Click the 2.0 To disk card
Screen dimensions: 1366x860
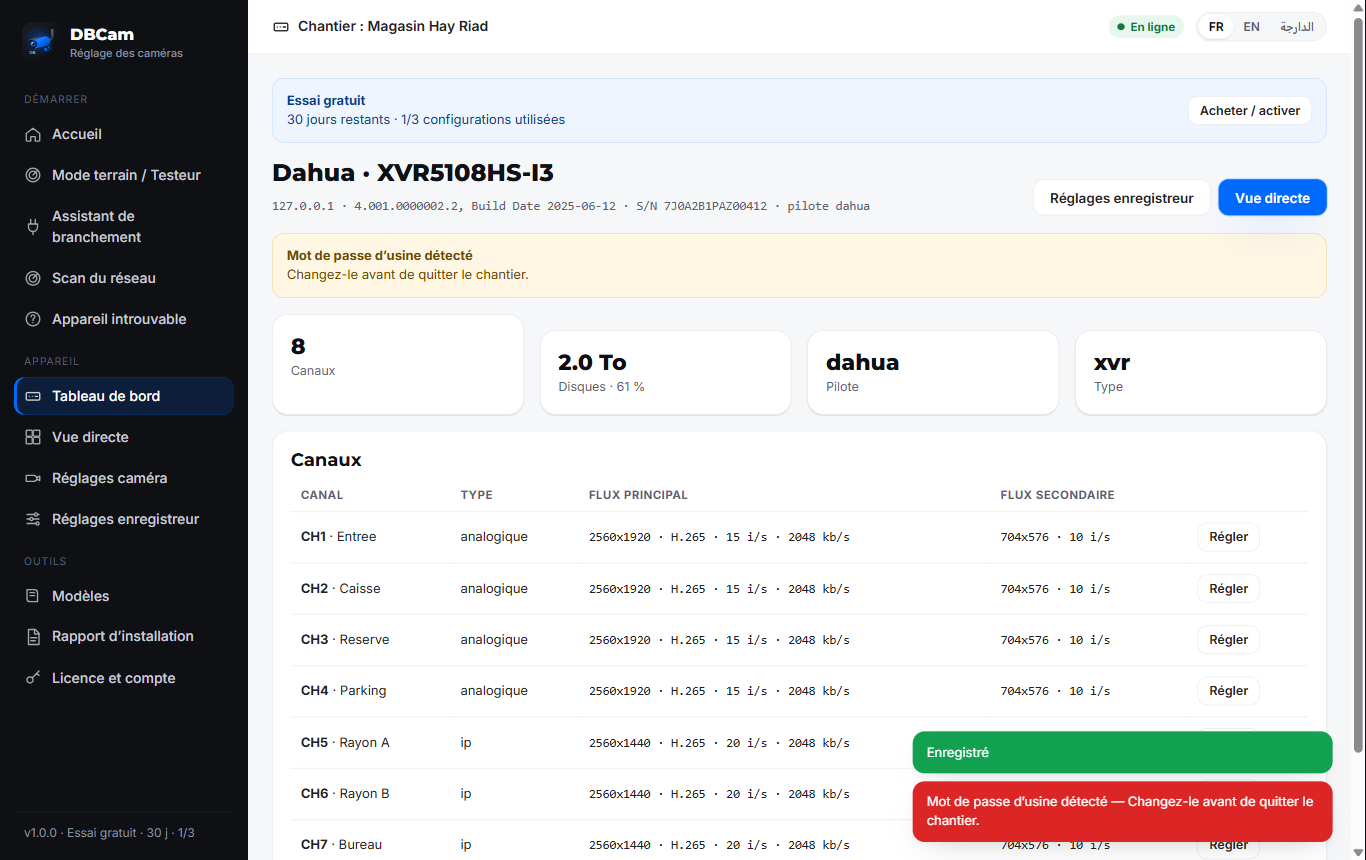point(665,373)
